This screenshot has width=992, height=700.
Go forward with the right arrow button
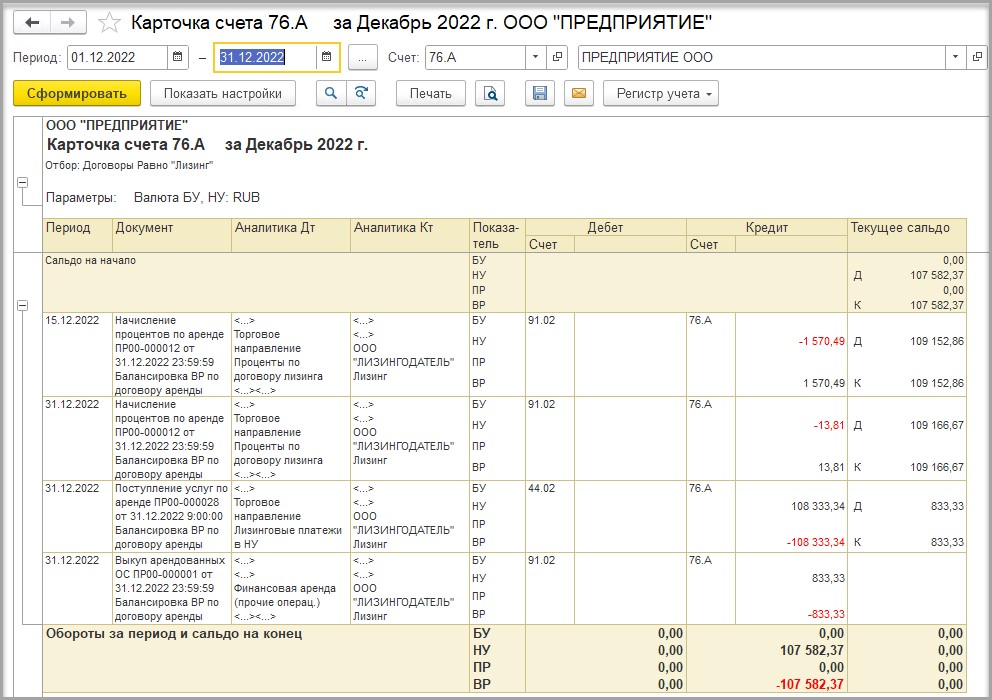click(x=68, y=23)
